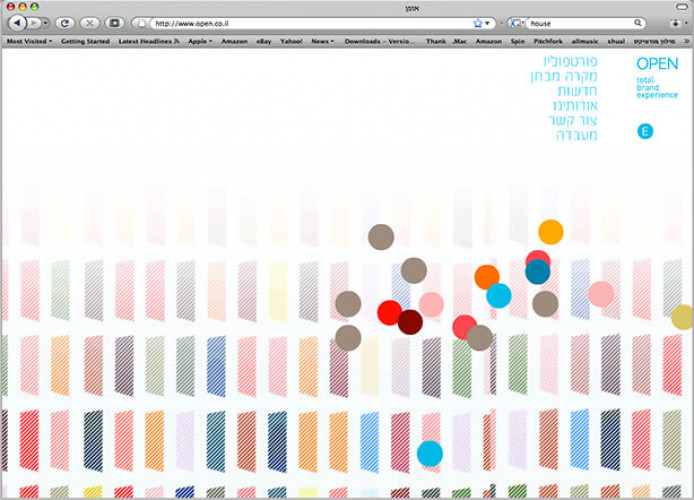
Task: Open the eBay bookmark
Action: pyautogui.click(x=263, y=41)
